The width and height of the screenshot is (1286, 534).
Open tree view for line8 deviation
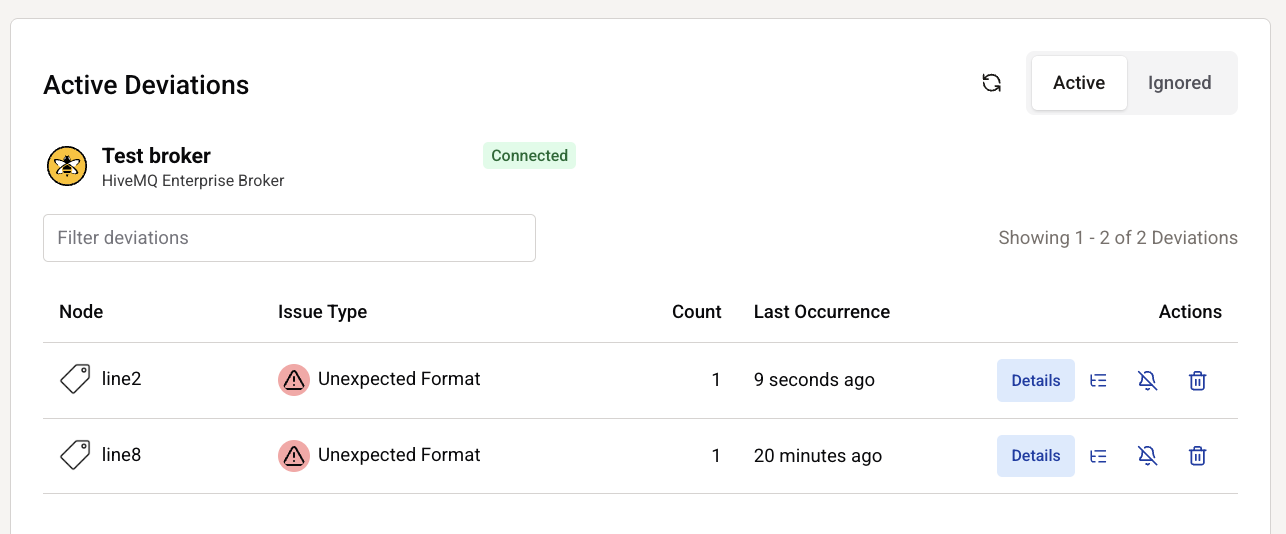[x=1098, y=456]
